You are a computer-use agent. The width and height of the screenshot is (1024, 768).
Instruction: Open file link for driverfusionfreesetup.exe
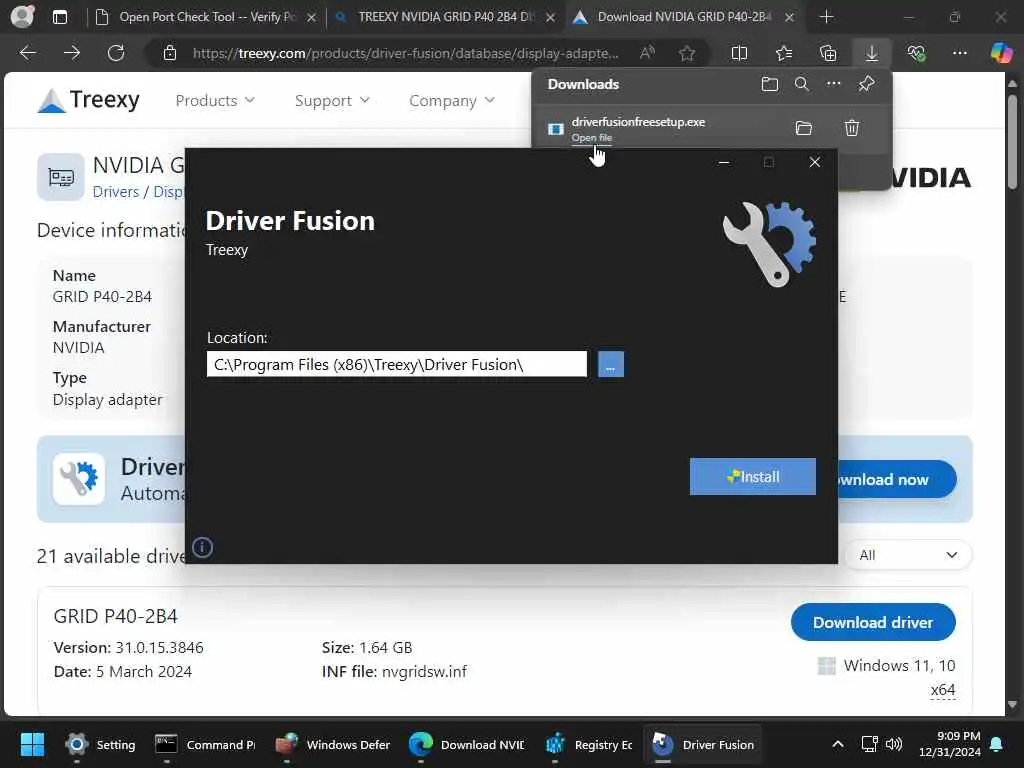point(592,138)
